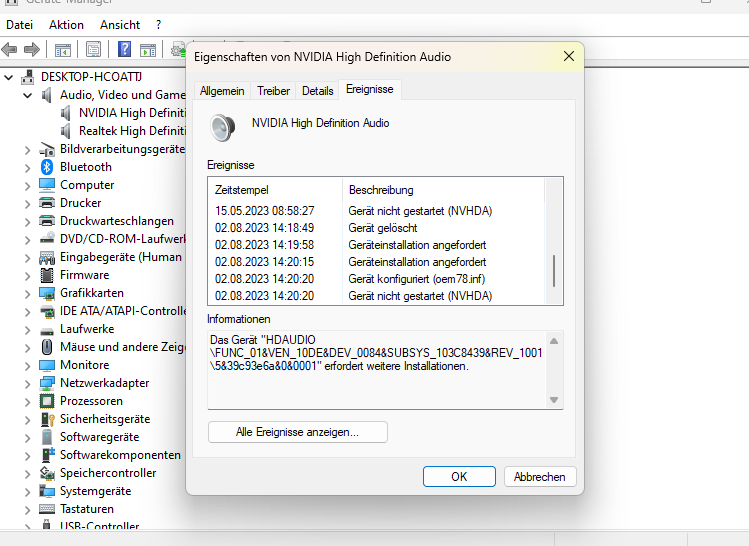Click the action pane toolbar icon
Viewport: 749px width, 546px height.
148,50
